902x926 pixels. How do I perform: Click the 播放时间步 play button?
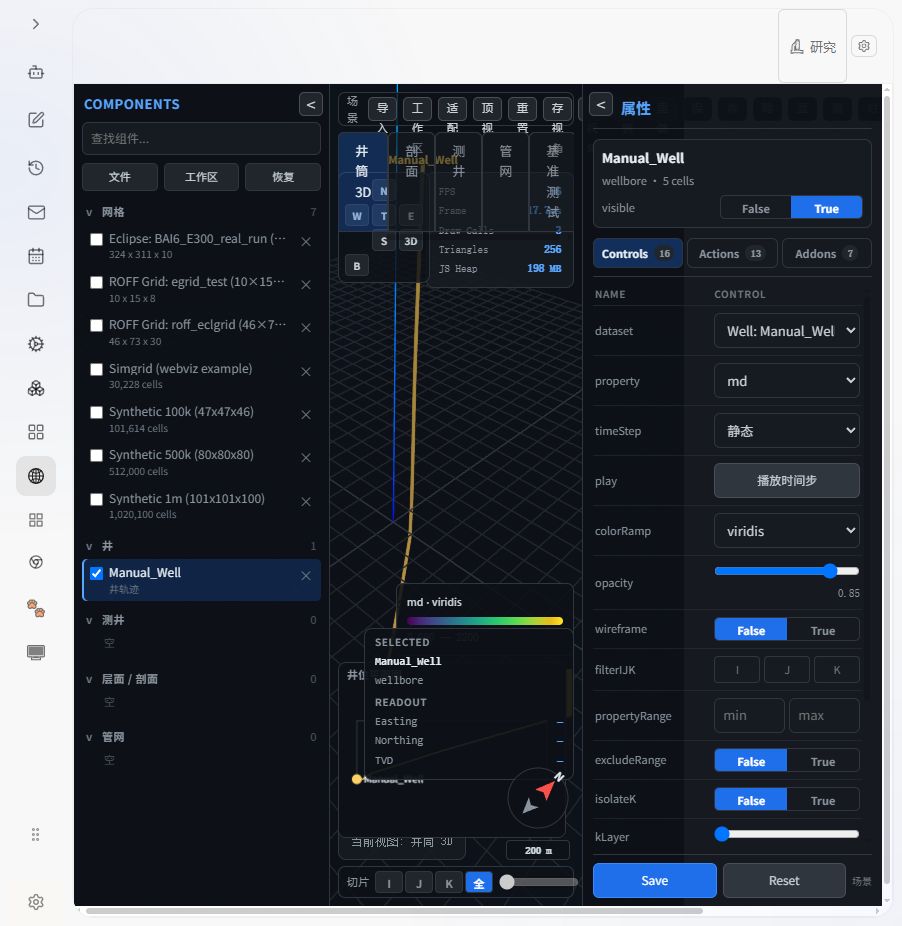coord(787,481)
